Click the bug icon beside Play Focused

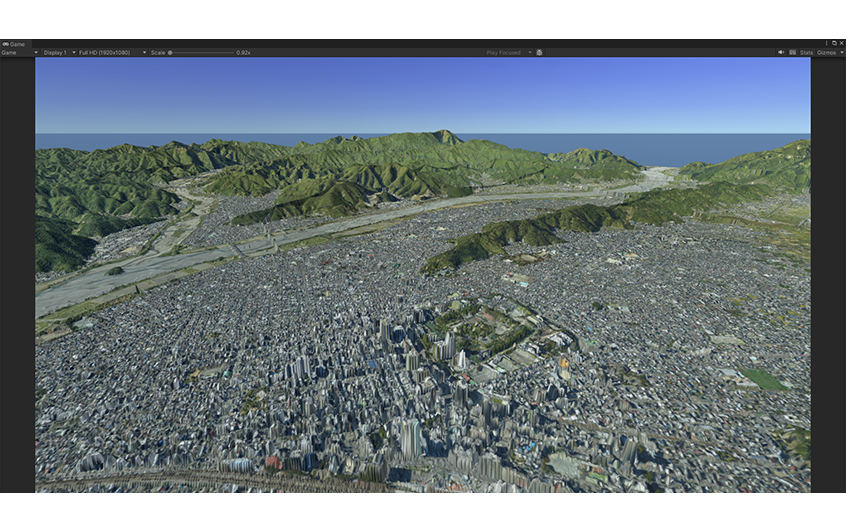pyautogui.click(x=539, y=53)
